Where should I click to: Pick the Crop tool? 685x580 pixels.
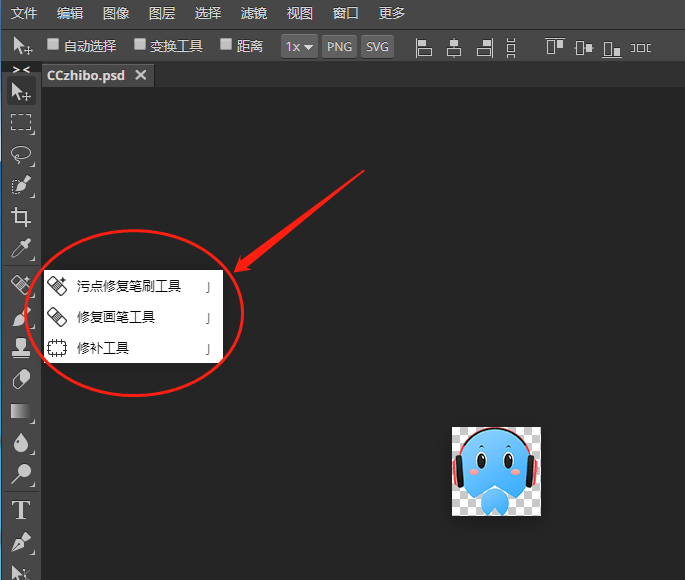point(21,217)
